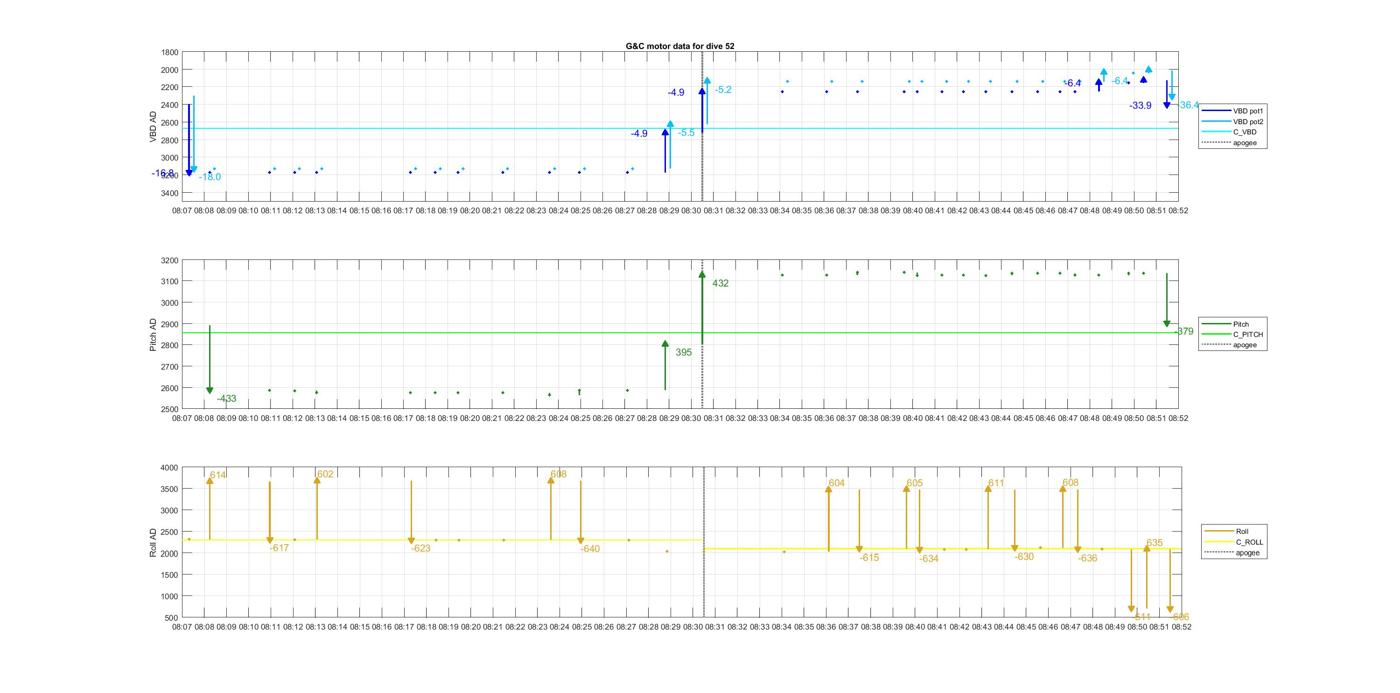Screen dimensions: 1400x693
Task: Click the '3500' roll axis tick label
Action: point(170,489)
